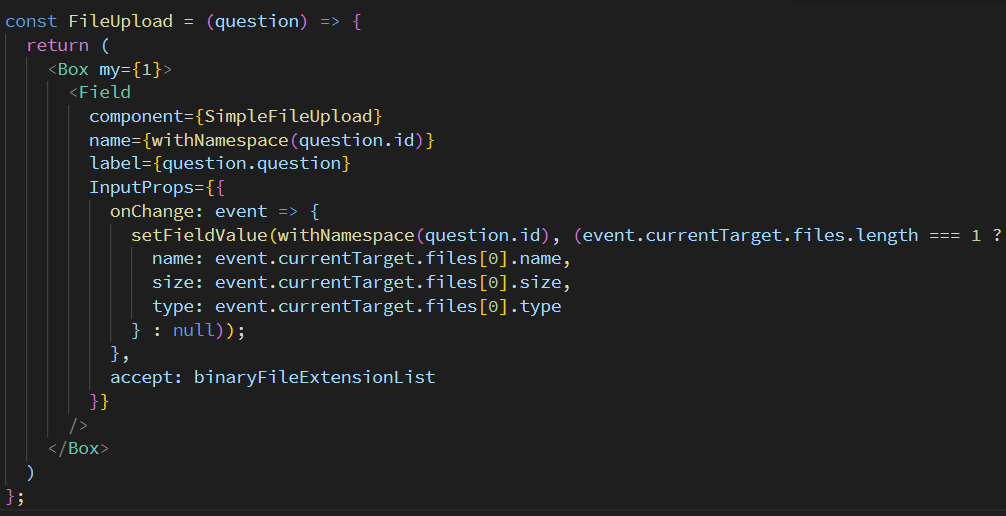
Task: Click the '<Field' tag name
Action: point(100,92)
